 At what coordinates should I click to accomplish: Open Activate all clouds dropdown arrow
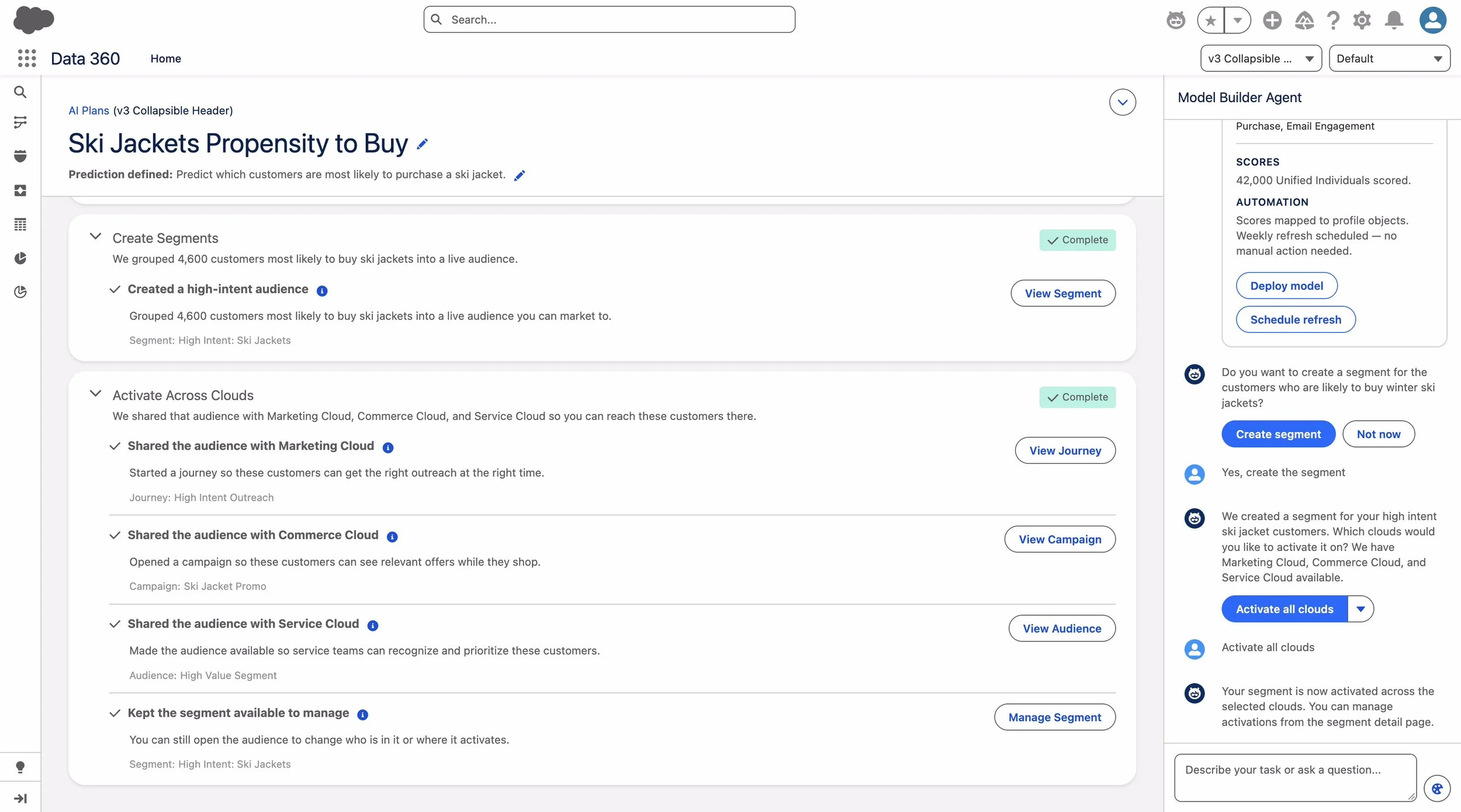point(1360,609)
